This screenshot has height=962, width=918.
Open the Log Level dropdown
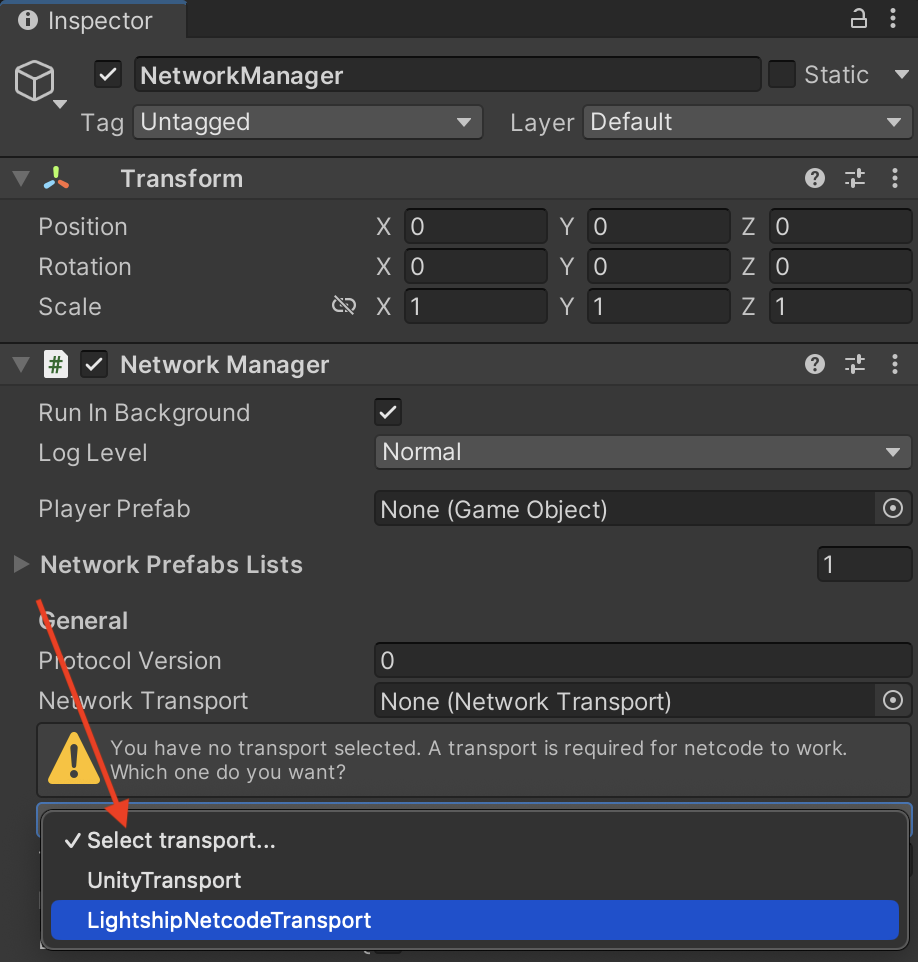643,451
